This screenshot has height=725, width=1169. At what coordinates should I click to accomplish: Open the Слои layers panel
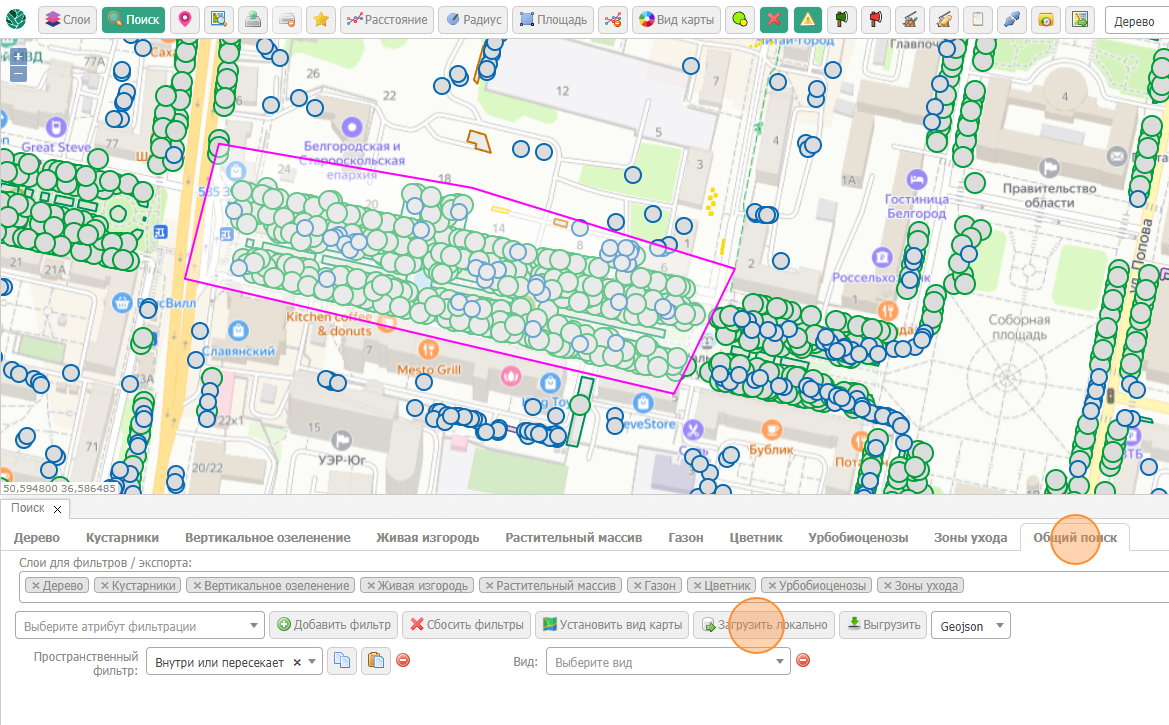point(67,20)
